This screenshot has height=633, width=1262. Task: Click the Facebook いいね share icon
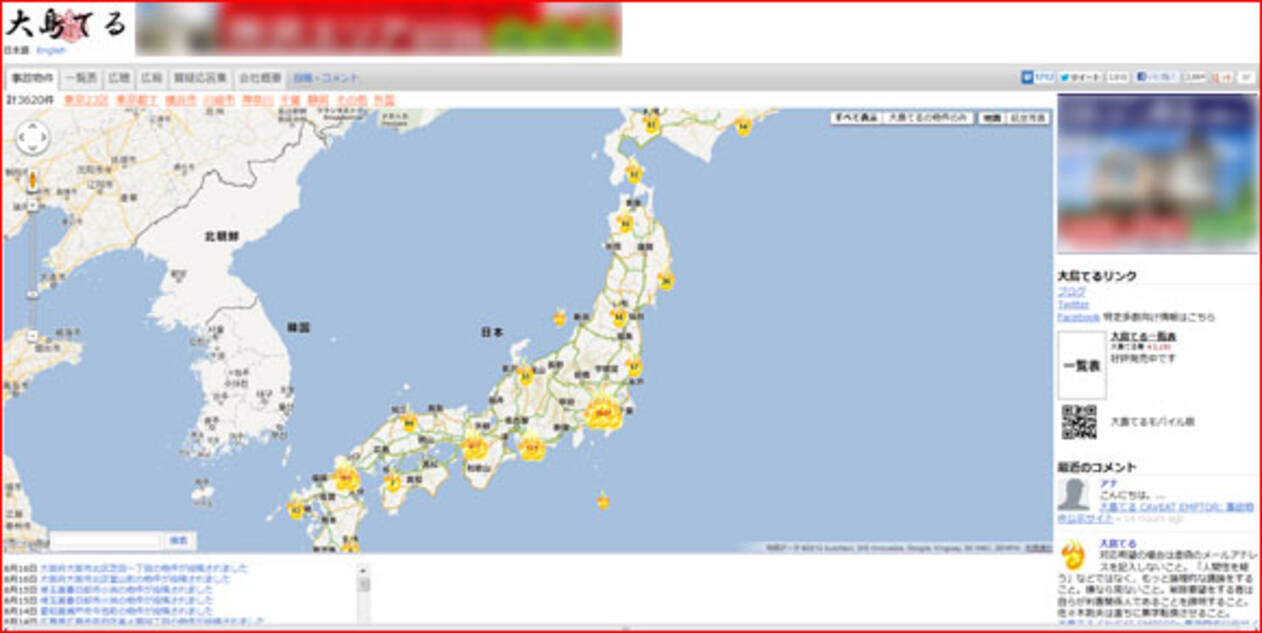tap(1142, 75)
